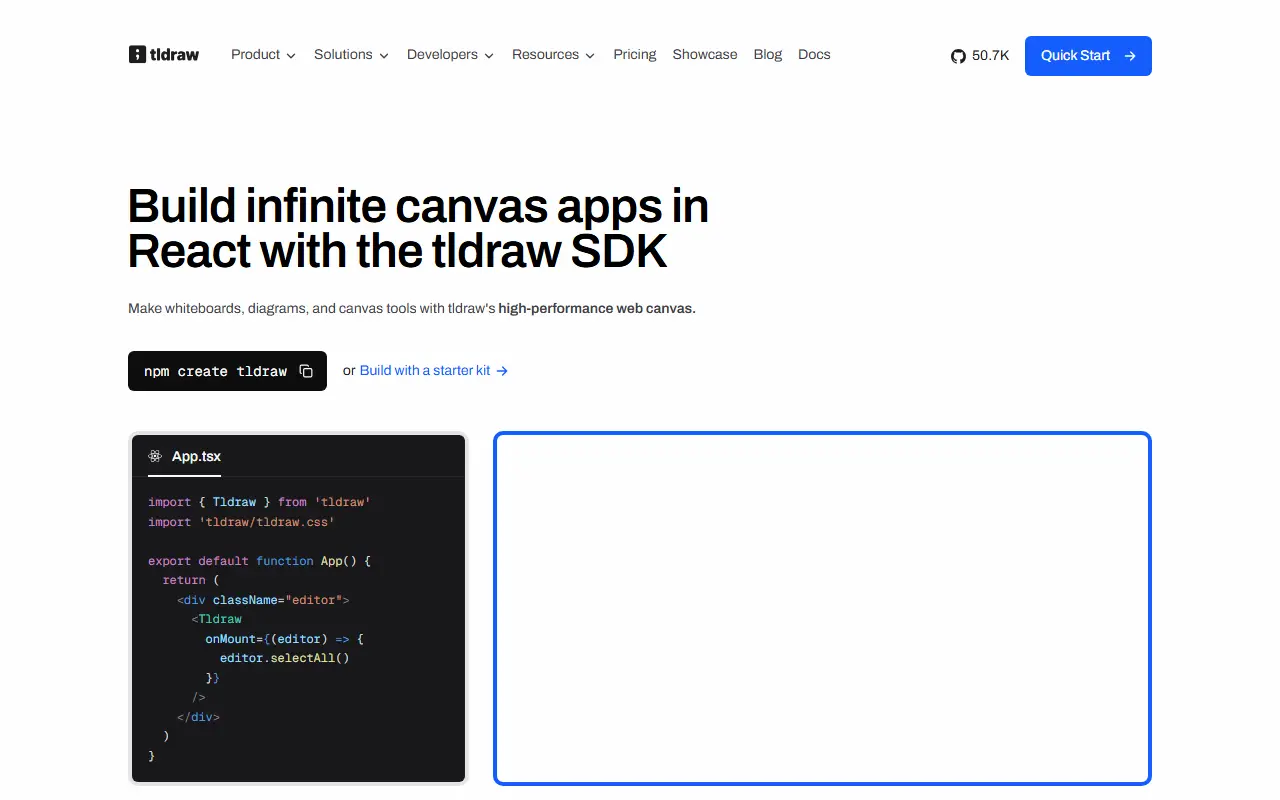
Task: Click the 50.7K GitHub star count
Action: 990,56
